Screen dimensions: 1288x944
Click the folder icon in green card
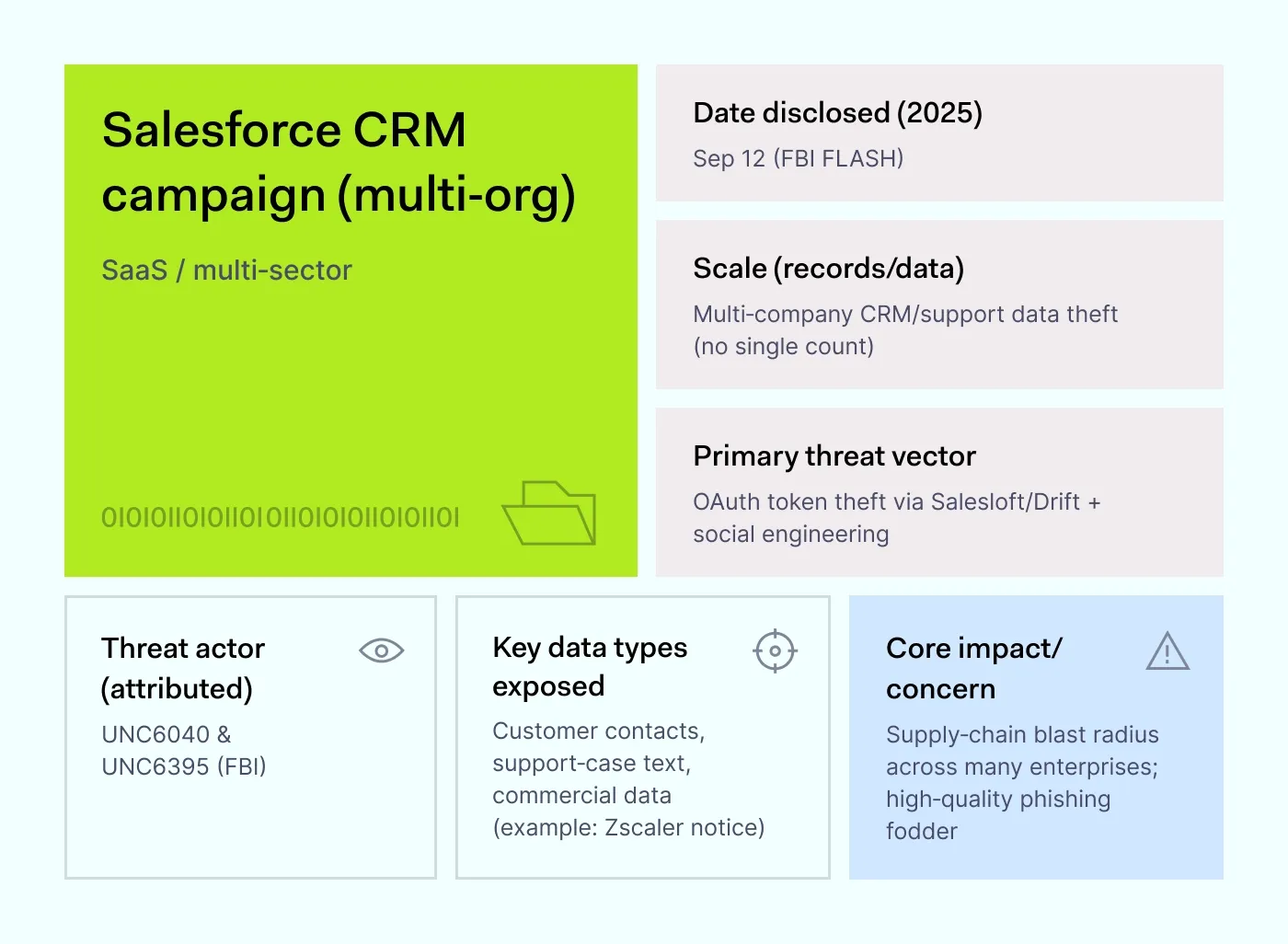(549, 513)
